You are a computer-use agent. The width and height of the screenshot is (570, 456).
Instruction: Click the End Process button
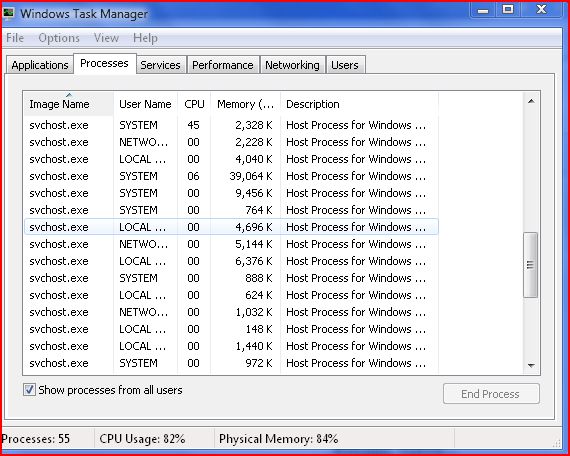point(491,393)
